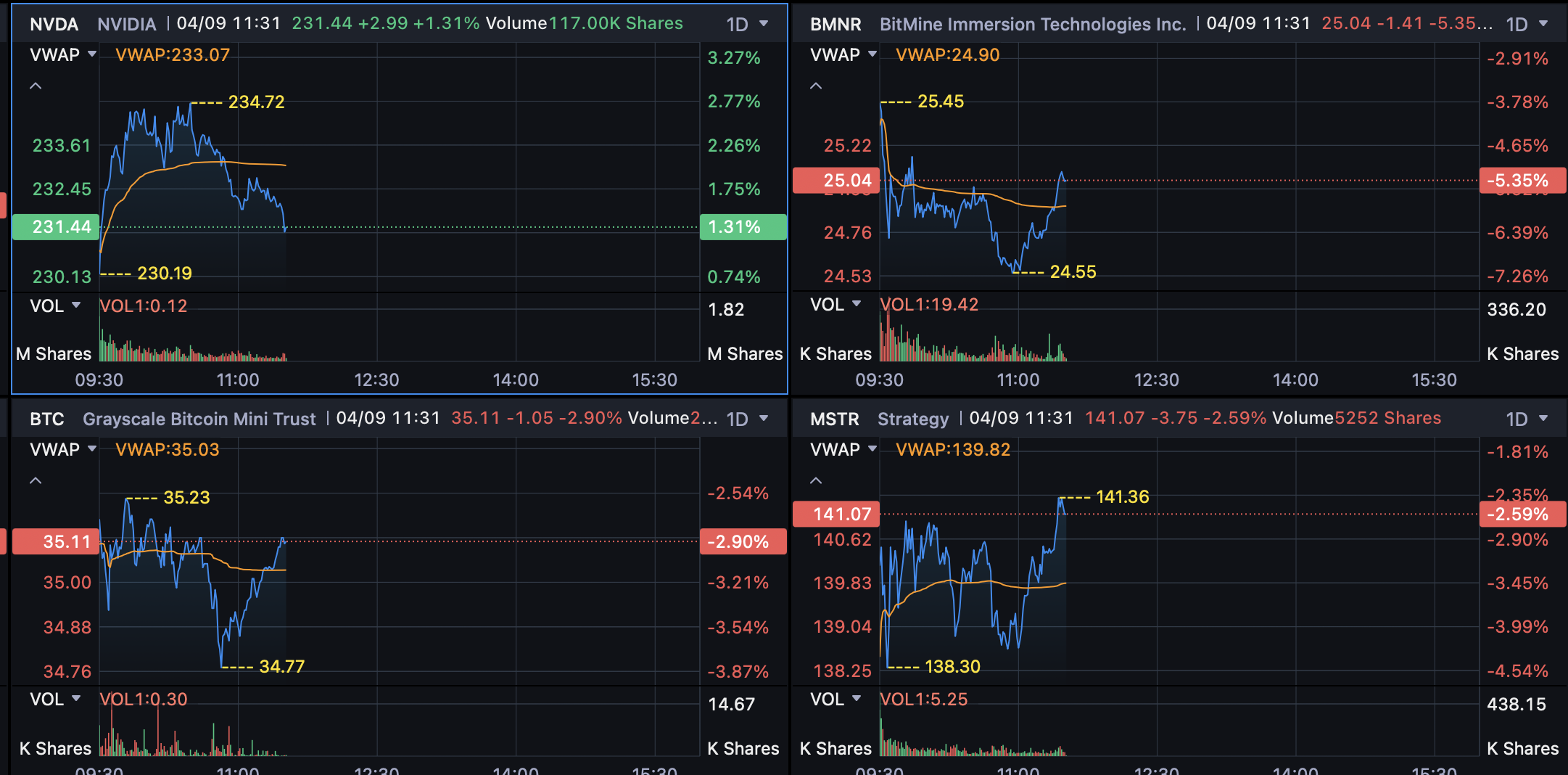Collapse indicators with the chevron in NVDA chart

36,86
